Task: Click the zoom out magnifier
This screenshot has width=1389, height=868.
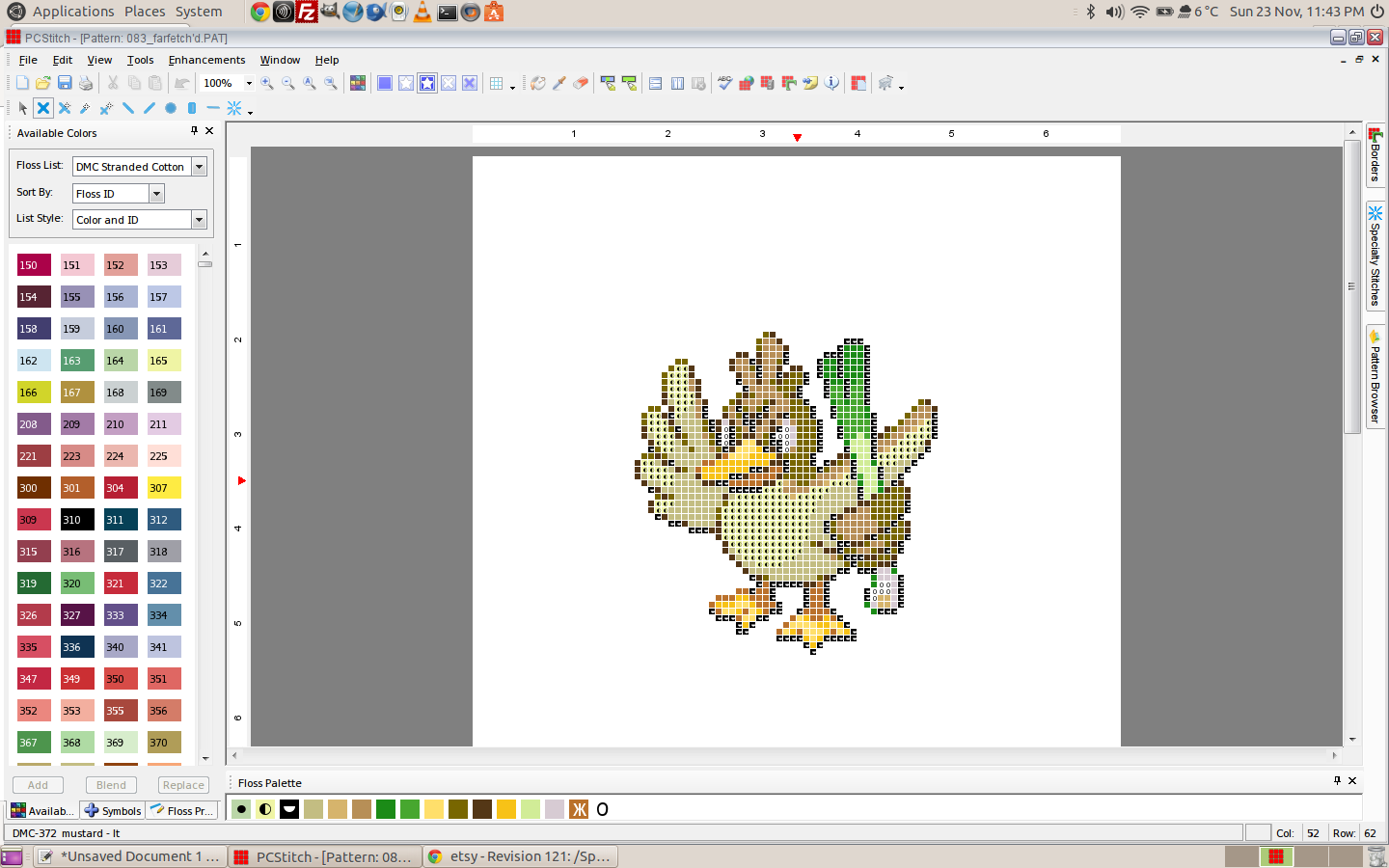Action: [288, 84]
